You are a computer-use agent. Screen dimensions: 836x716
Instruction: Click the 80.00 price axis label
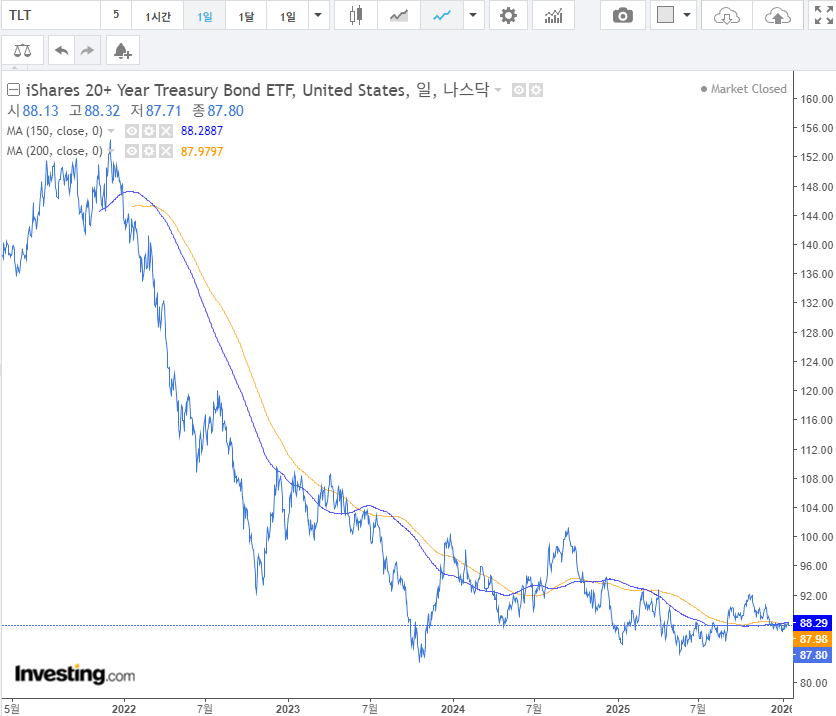tap(816, 683)
